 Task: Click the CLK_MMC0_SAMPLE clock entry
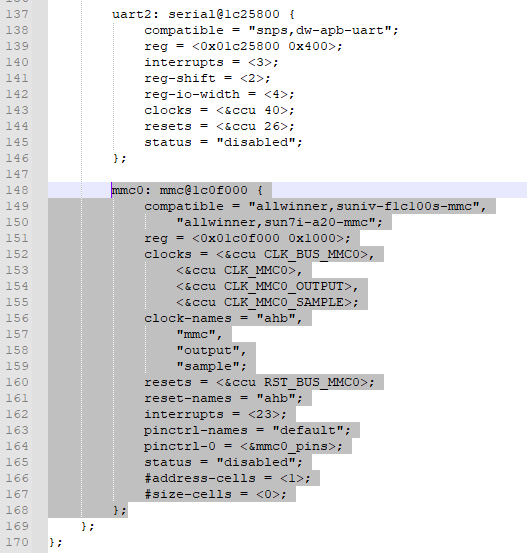click(x=284, y=302)
